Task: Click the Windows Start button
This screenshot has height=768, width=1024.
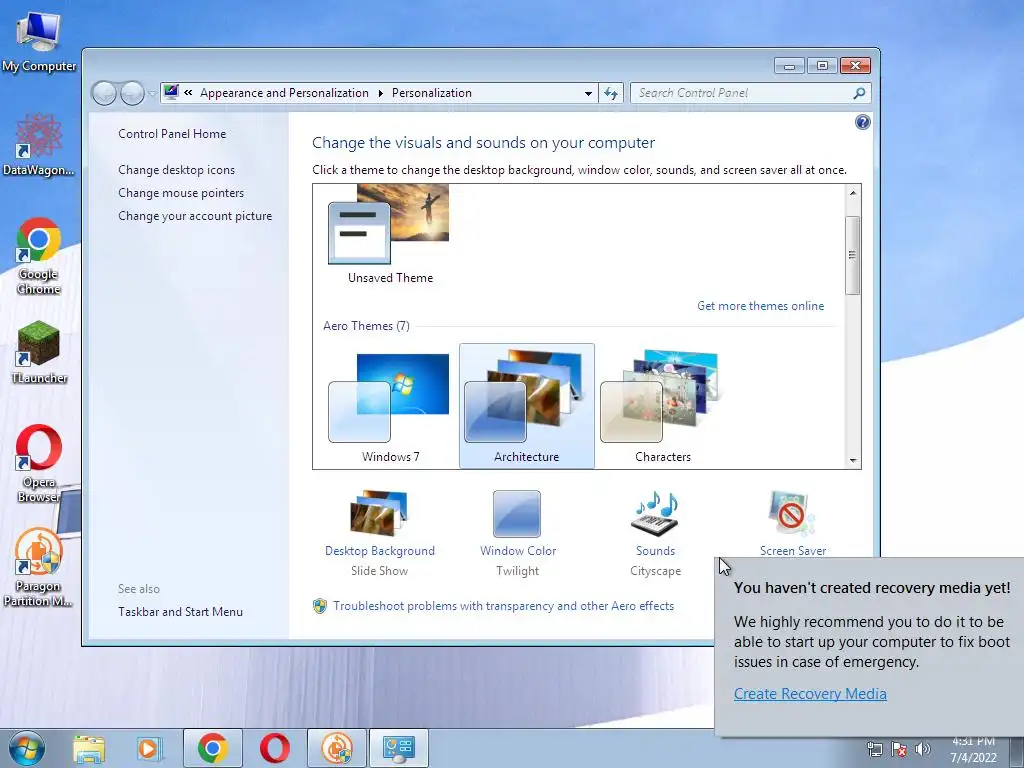Action: [27, 748]
